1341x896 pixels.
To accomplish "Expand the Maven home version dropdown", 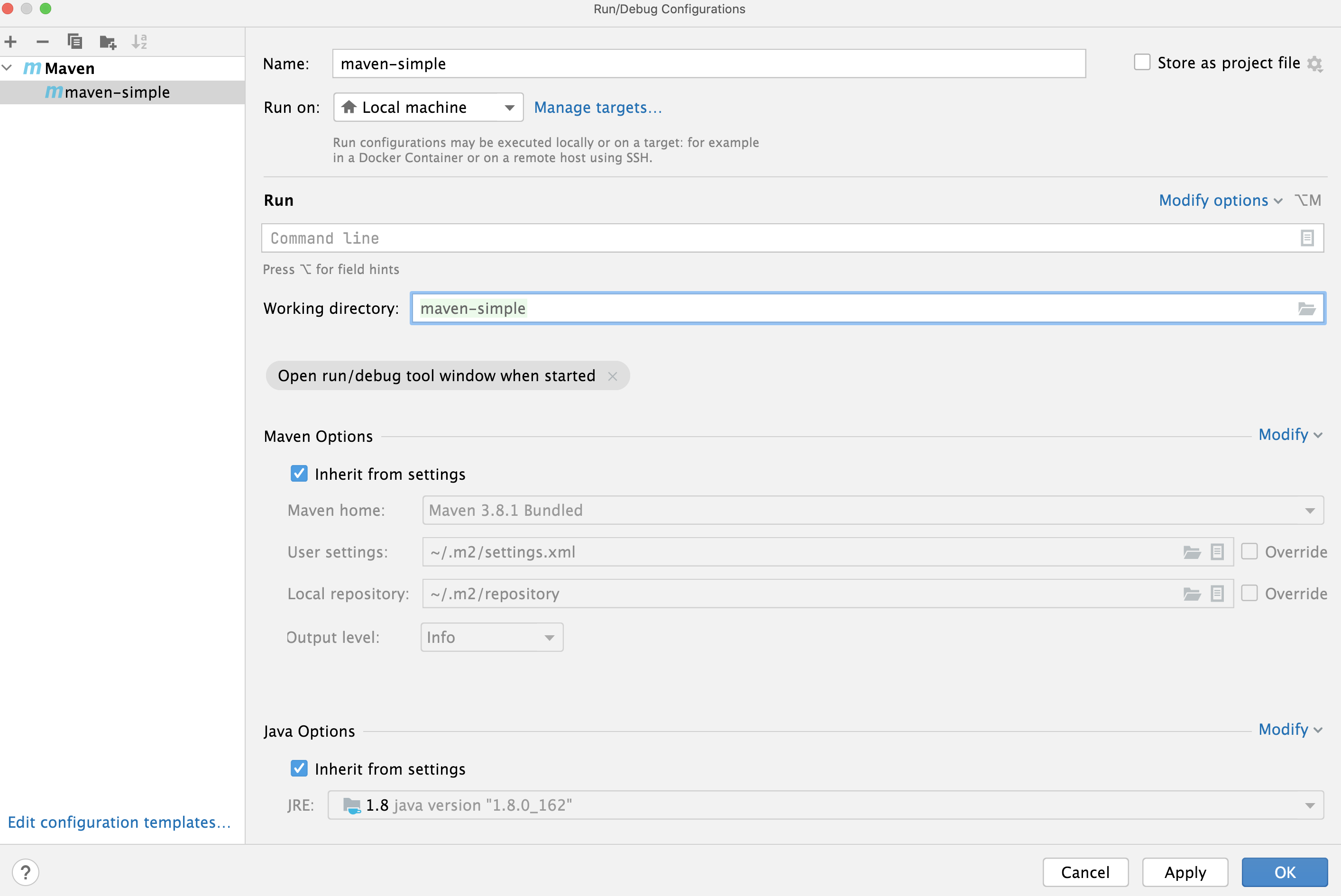I will point(1309,510).
